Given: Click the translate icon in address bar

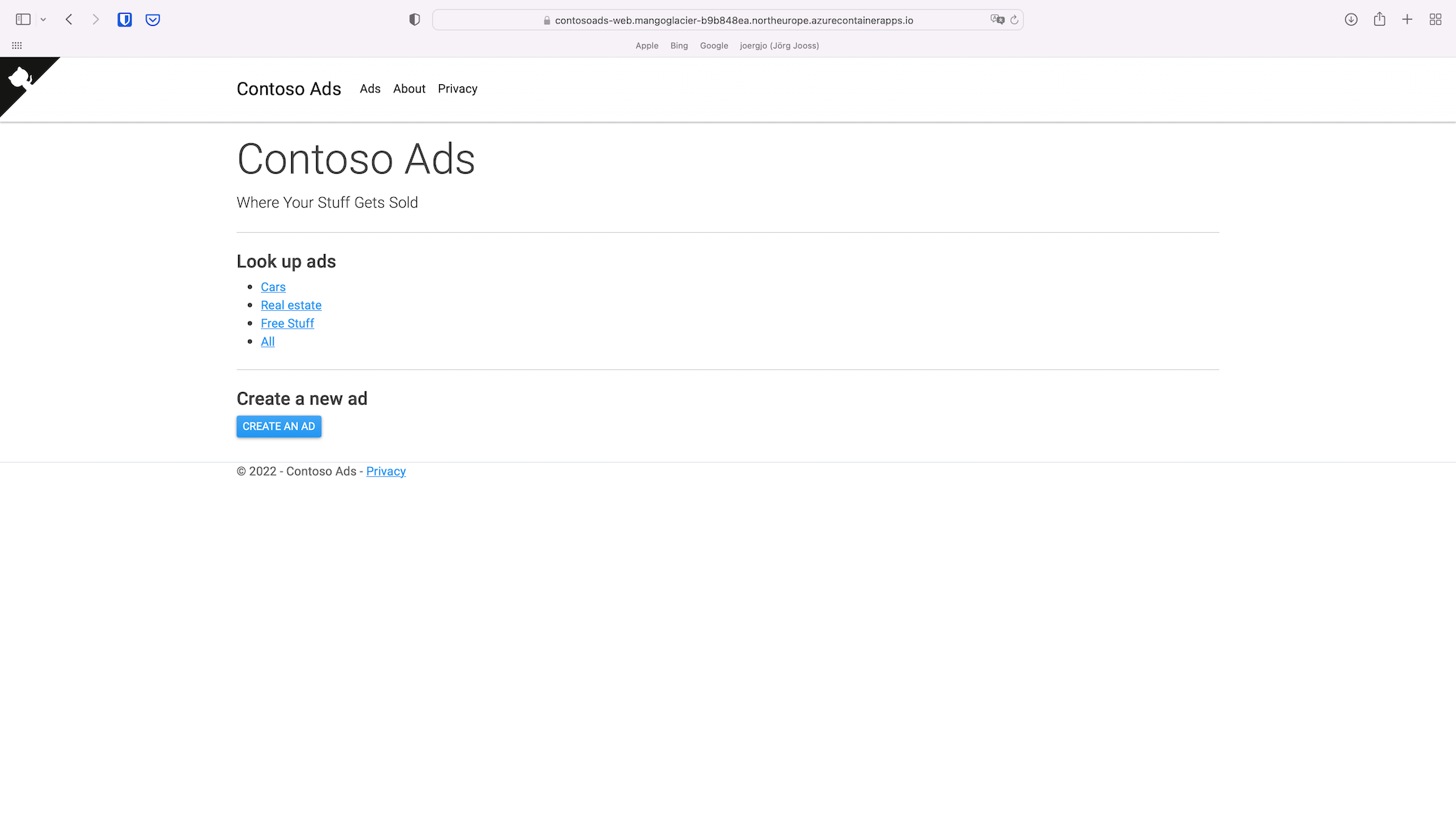Looking at the screenshot, I should pos(996,20).
